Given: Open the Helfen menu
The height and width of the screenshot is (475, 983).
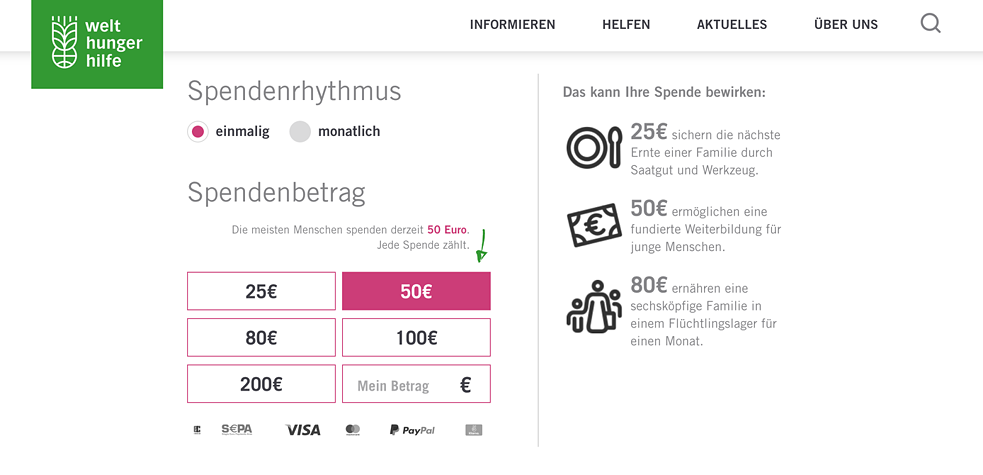Looking at the screenshot, I should 626,25.
